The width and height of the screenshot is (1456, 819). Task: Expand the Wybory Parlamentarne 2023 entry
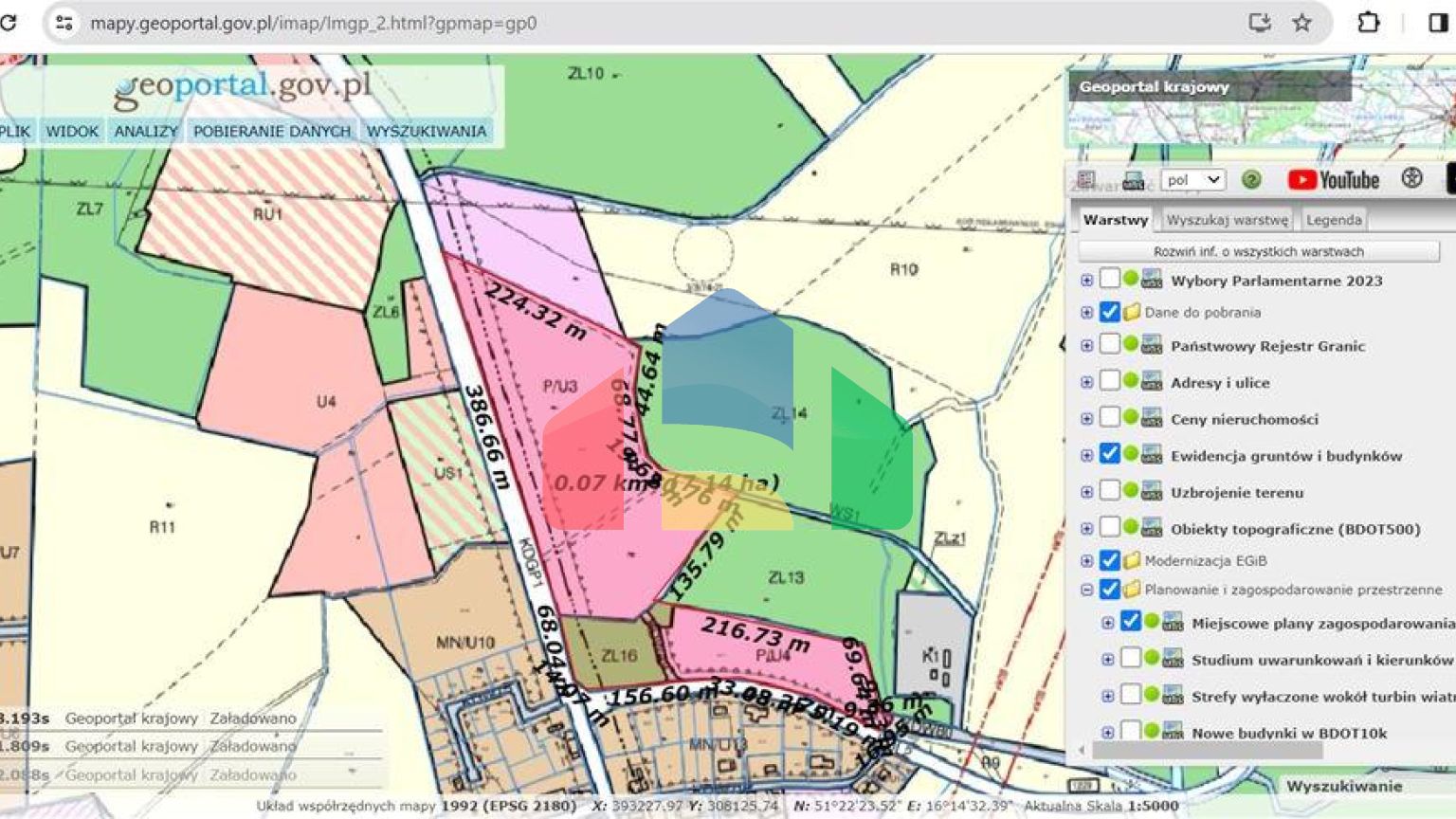click(x=1087, y=279)
